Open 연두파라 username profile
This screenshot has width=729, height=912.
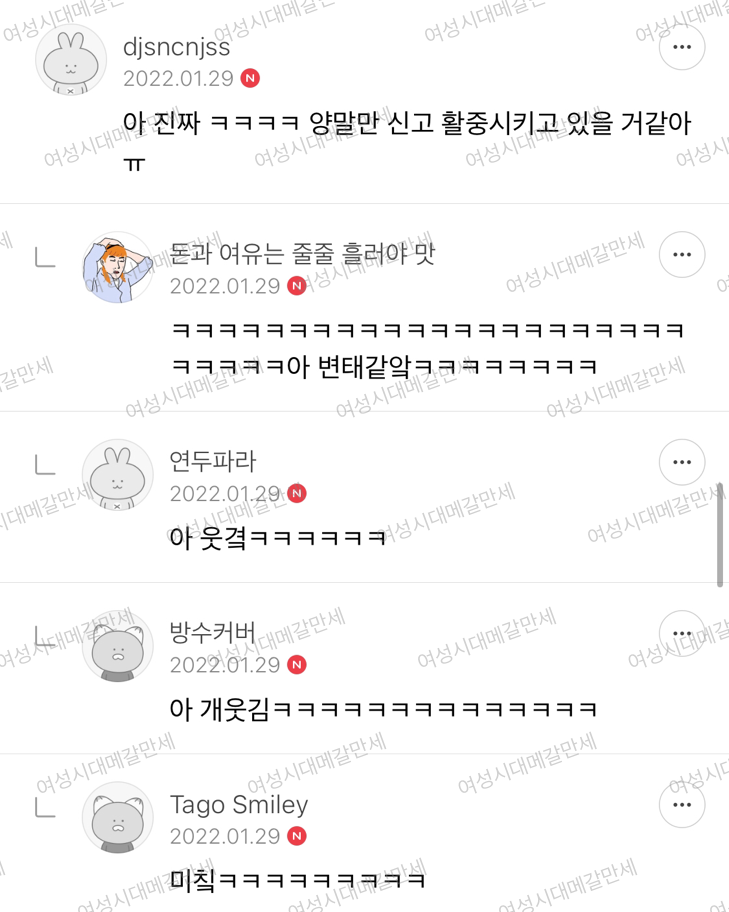pyautogui.click(x=212, y=461)
